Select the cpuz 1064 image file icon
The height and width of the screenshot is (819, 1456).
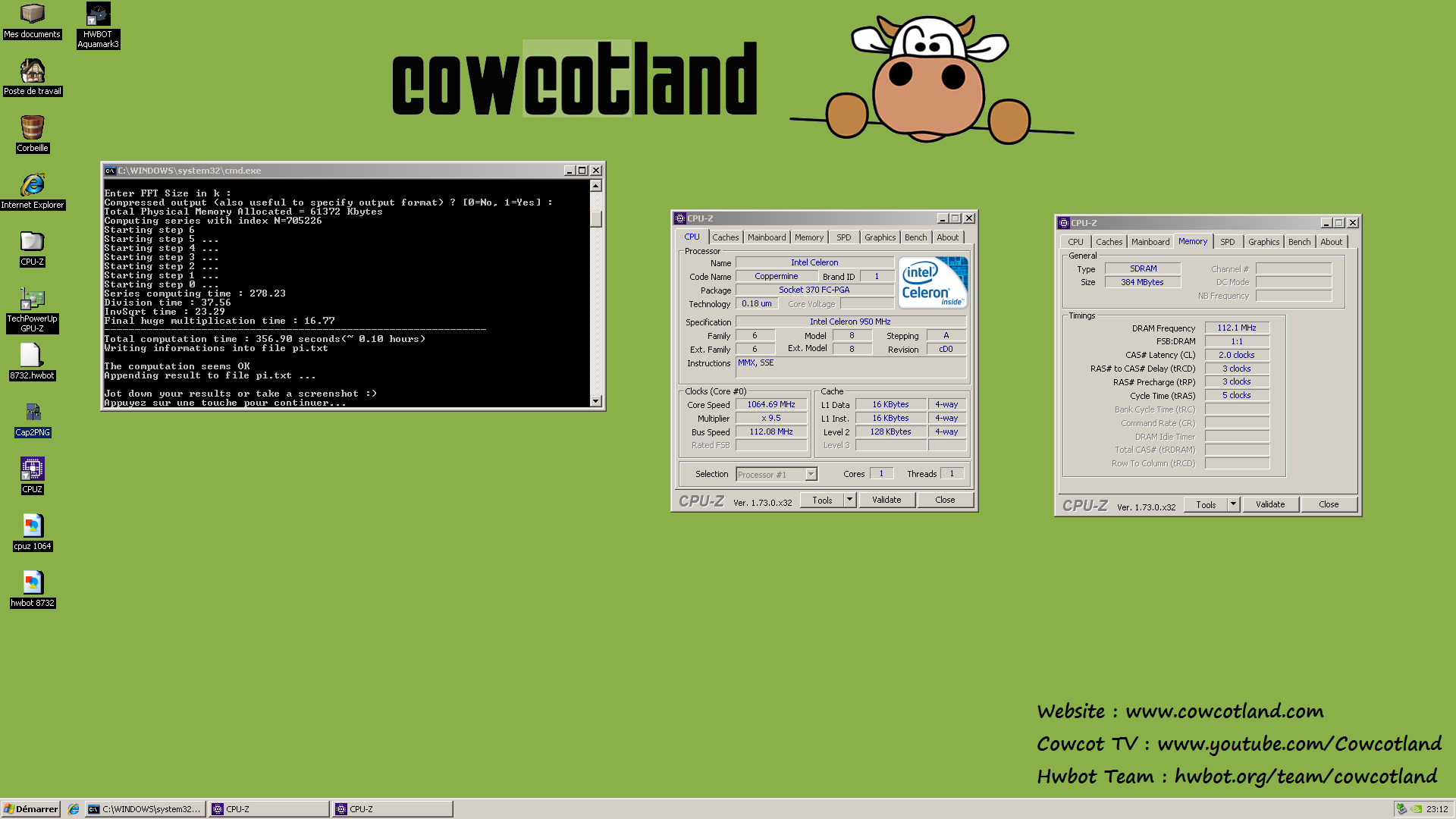click(32, 532)
